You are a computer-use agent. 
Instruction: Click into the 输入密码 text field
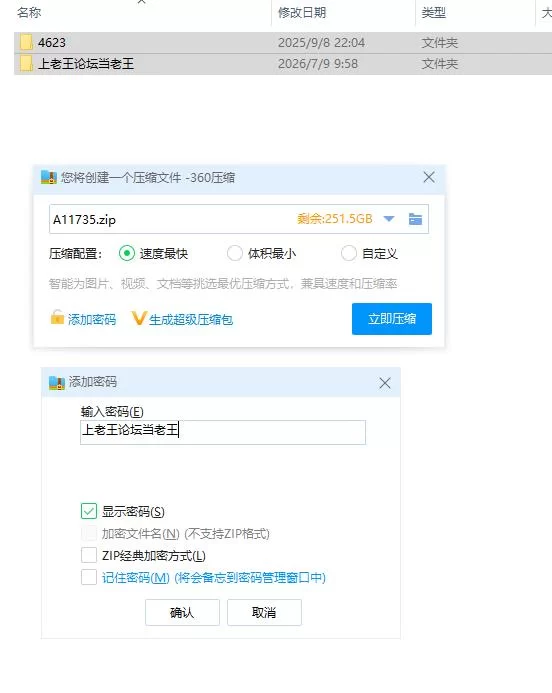[x=223, y=432]
